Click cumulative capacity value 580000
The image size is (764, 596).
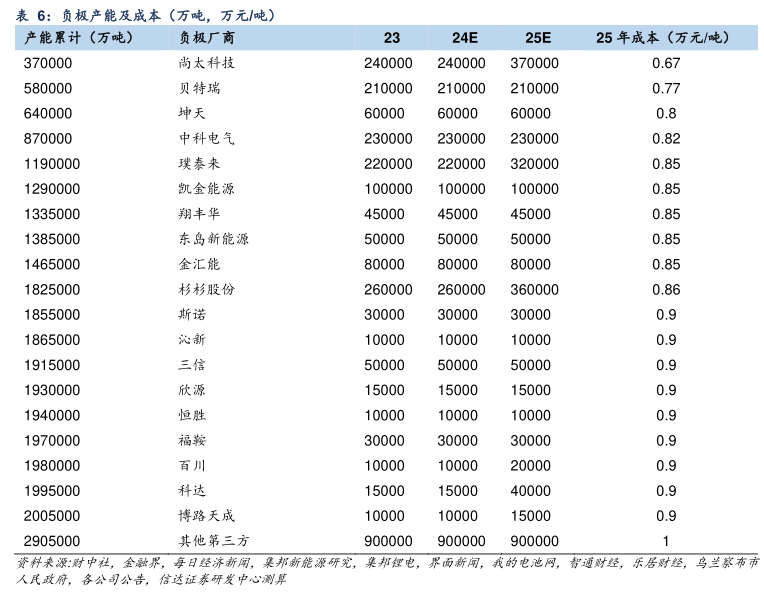coord(48,89)
